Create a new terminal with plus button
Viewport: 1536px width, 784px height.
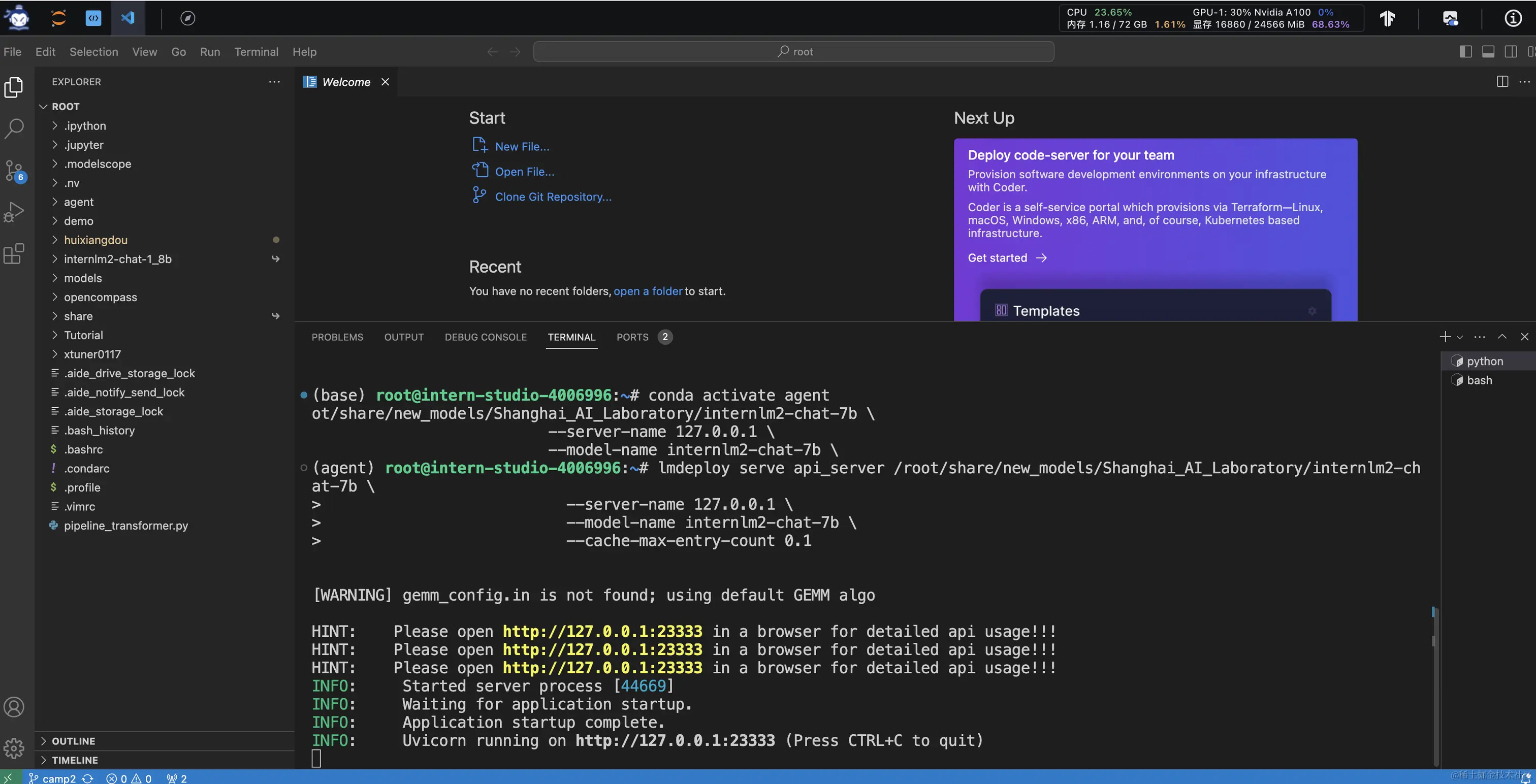click(1445, 337)
